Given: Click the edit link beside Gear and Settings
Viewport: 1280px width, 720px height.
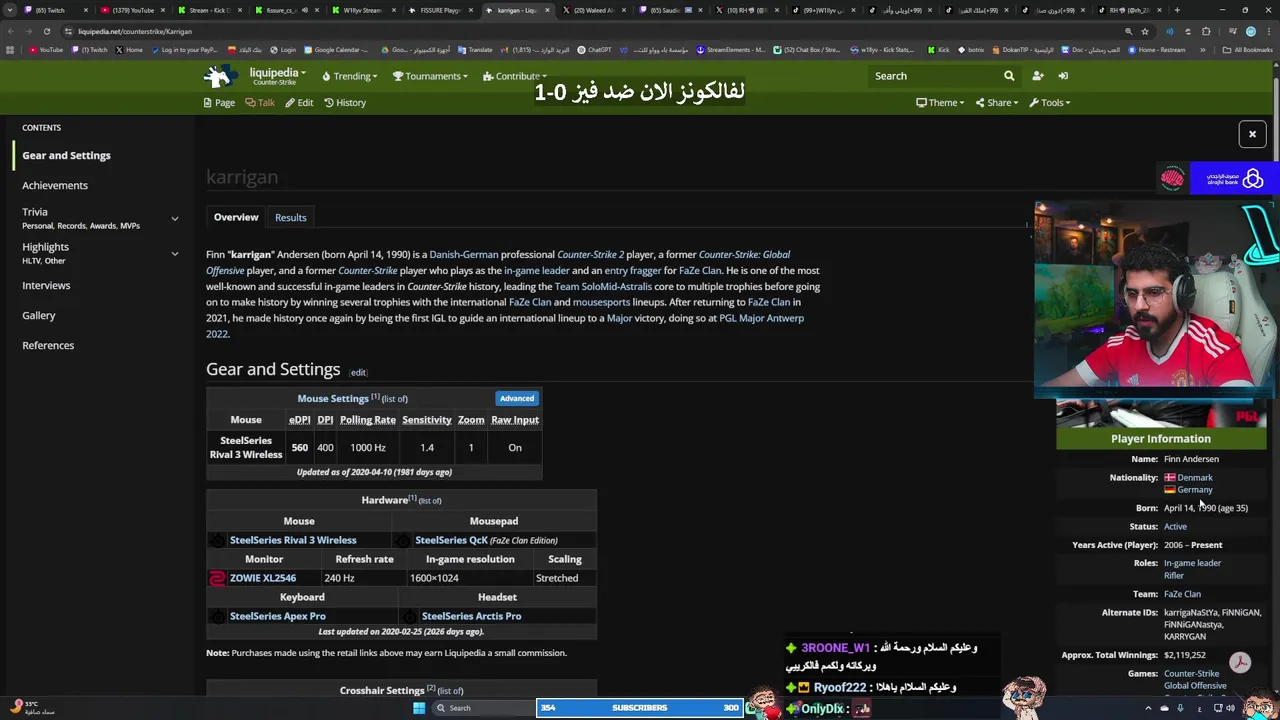Looking at the screenshot, I should pyautogui.click(x=358, y=372).
